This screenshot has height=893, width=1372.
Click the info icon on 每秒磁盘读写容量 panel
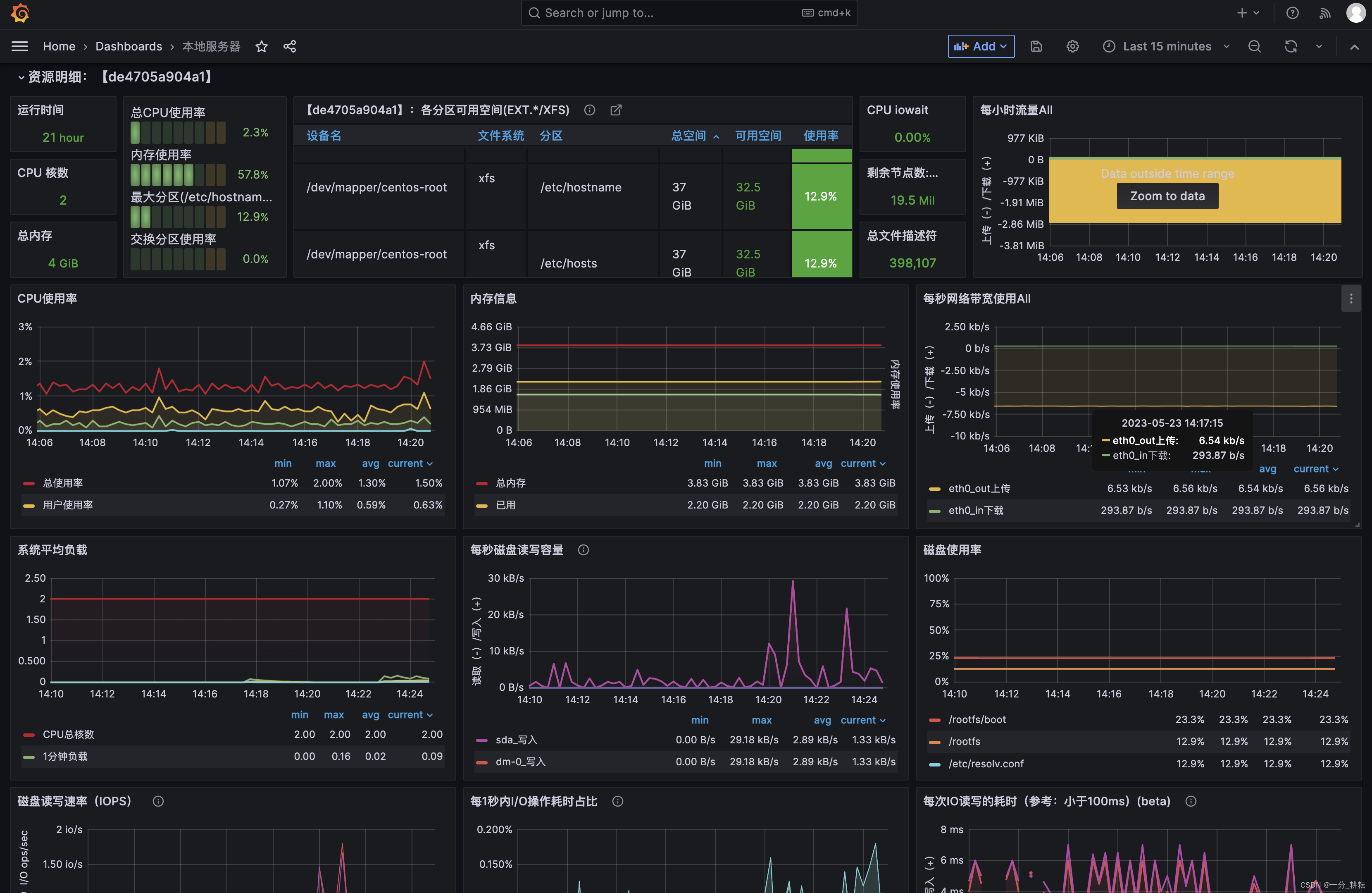click(x=584, y=550)
